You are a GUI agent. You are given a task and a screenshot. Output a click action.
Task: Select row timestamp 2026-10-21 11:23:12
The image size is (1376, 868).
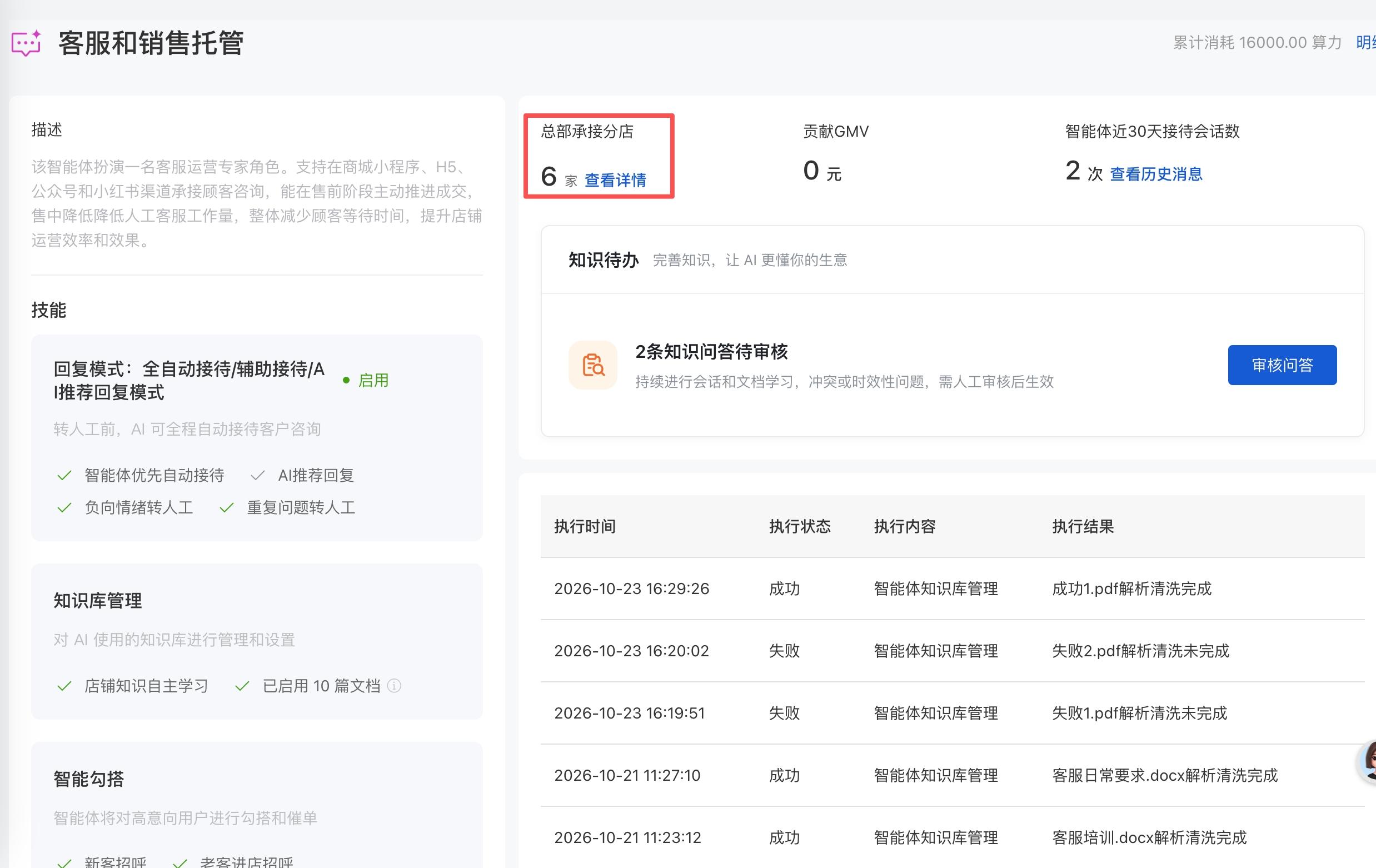(x=627, y=837)
